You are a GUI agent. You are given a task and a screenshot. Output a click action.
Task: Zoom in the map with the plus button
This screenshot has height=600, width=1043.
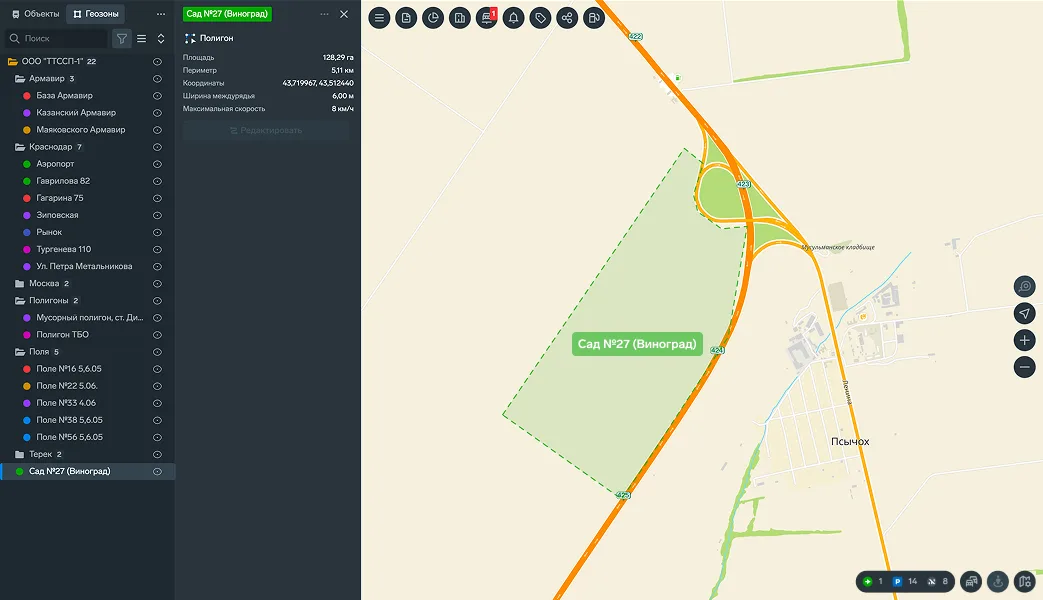coord(1024,341)
